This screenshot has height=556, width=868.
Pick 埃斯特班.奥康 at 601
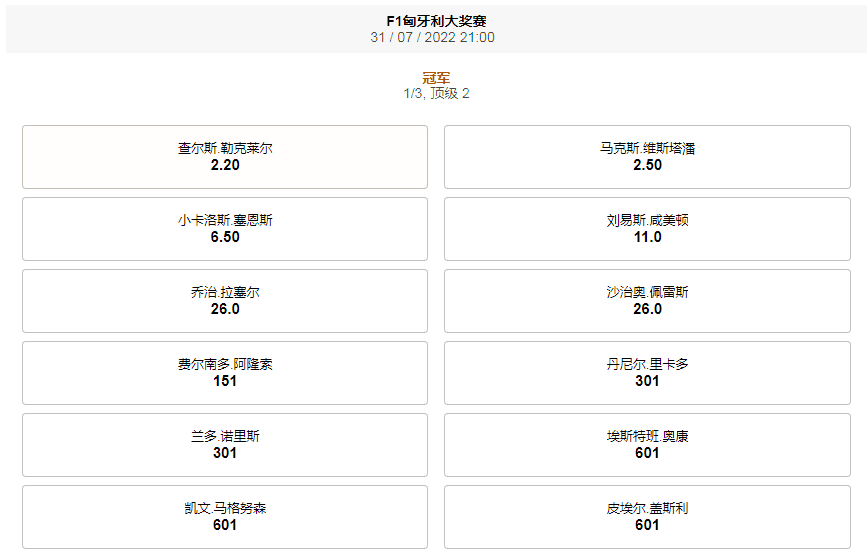tap(647, 445)
